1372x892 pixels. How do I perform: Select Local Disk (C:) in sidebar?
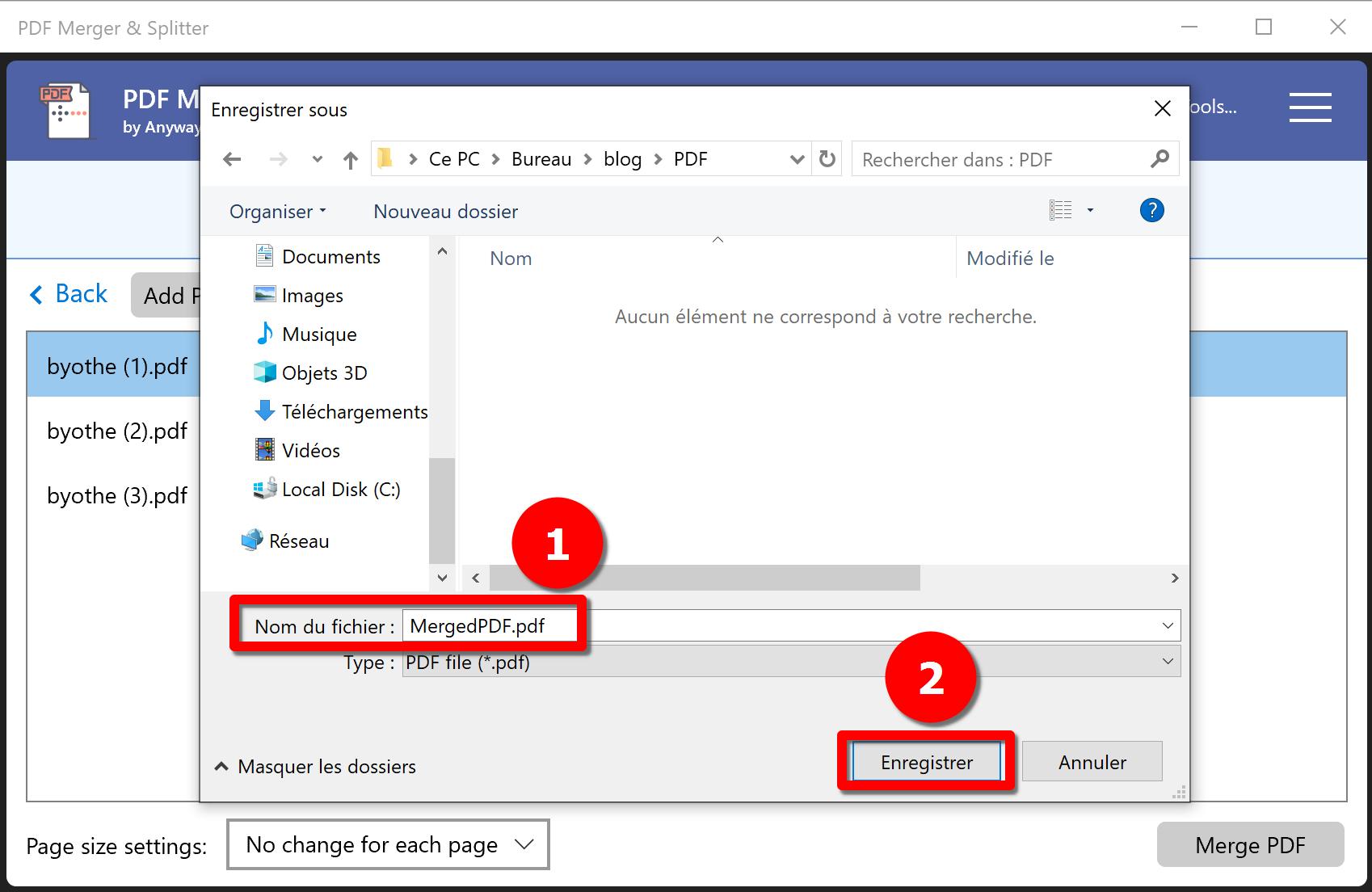click(340, 490)
